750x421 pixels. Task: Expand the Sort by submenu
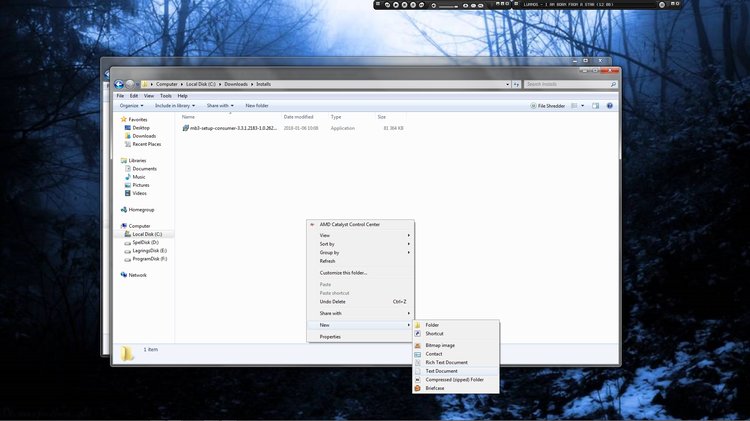(x=360, y=244)
